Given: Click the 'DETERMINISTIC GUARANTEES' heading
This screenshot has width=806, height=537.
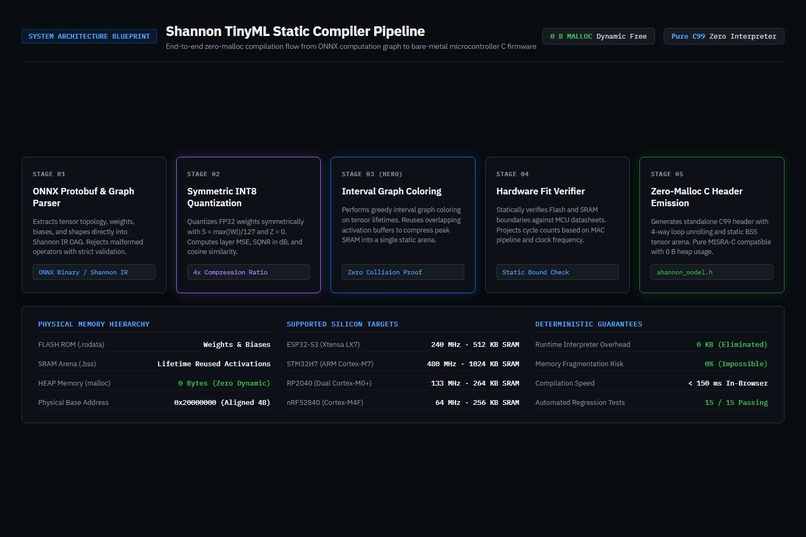Looking at the screenshot, I should tap(589, 324).
